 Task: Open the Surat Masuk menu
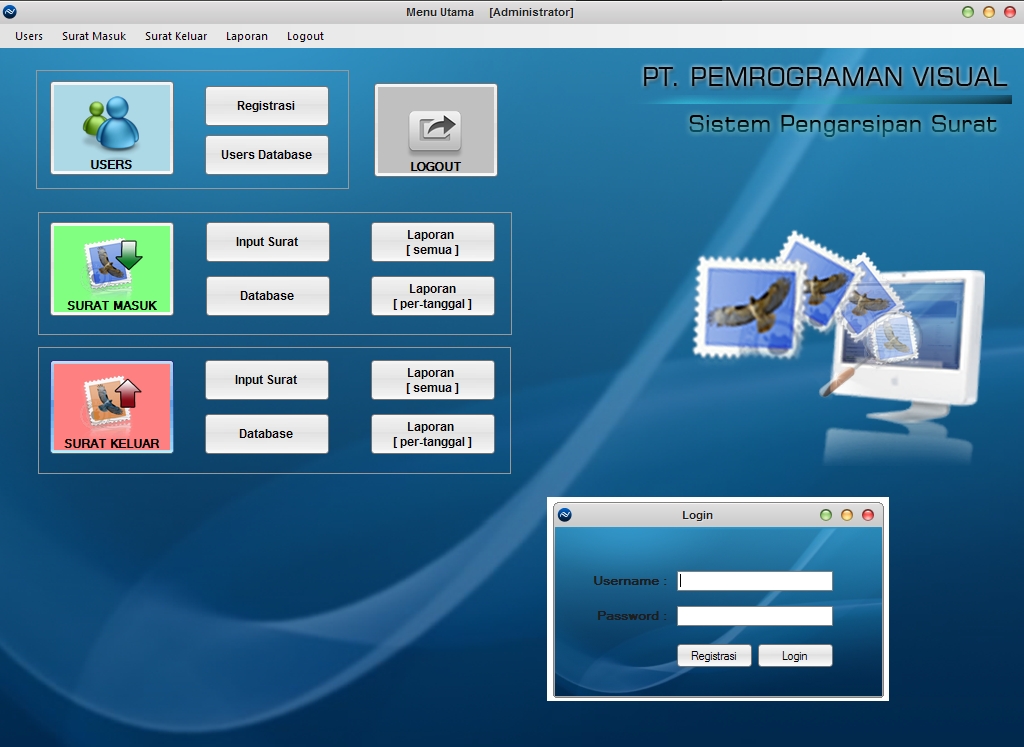click(x=94, y=36)
